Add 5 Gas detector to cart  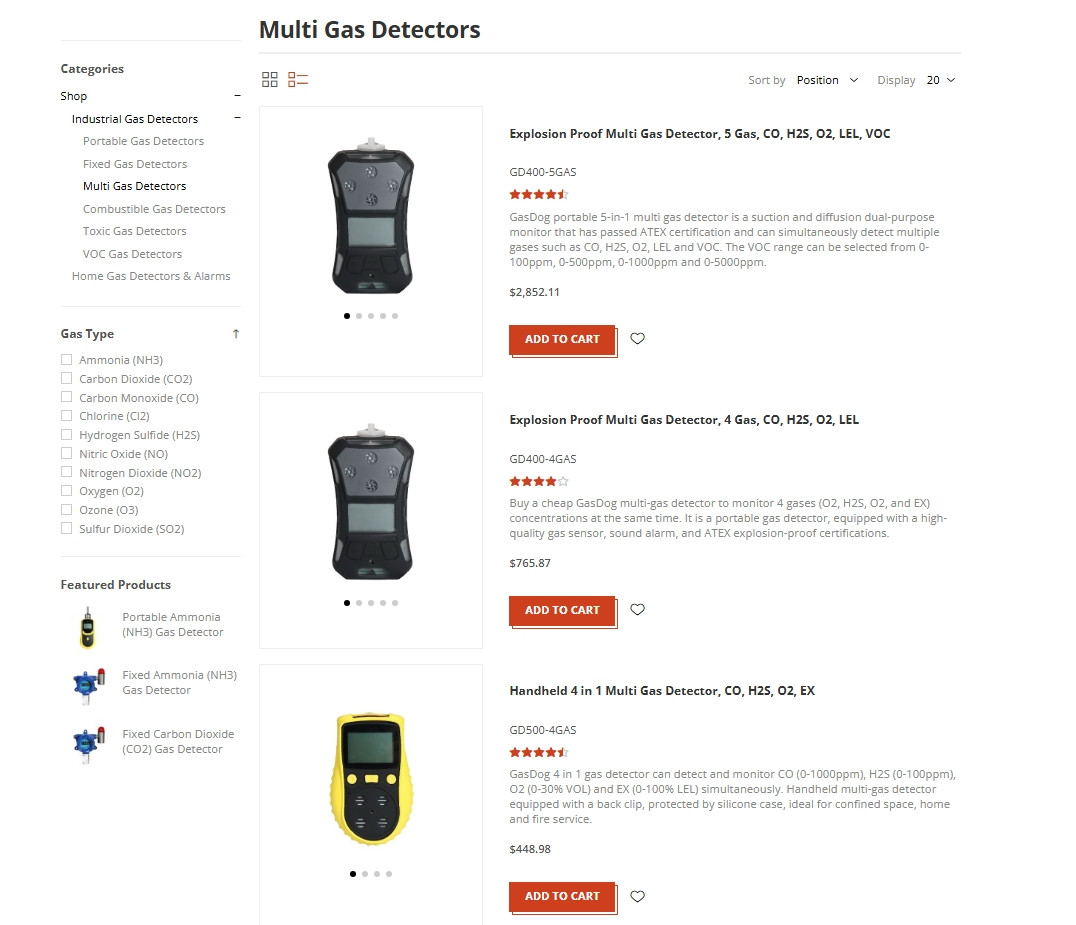point(562,340)
